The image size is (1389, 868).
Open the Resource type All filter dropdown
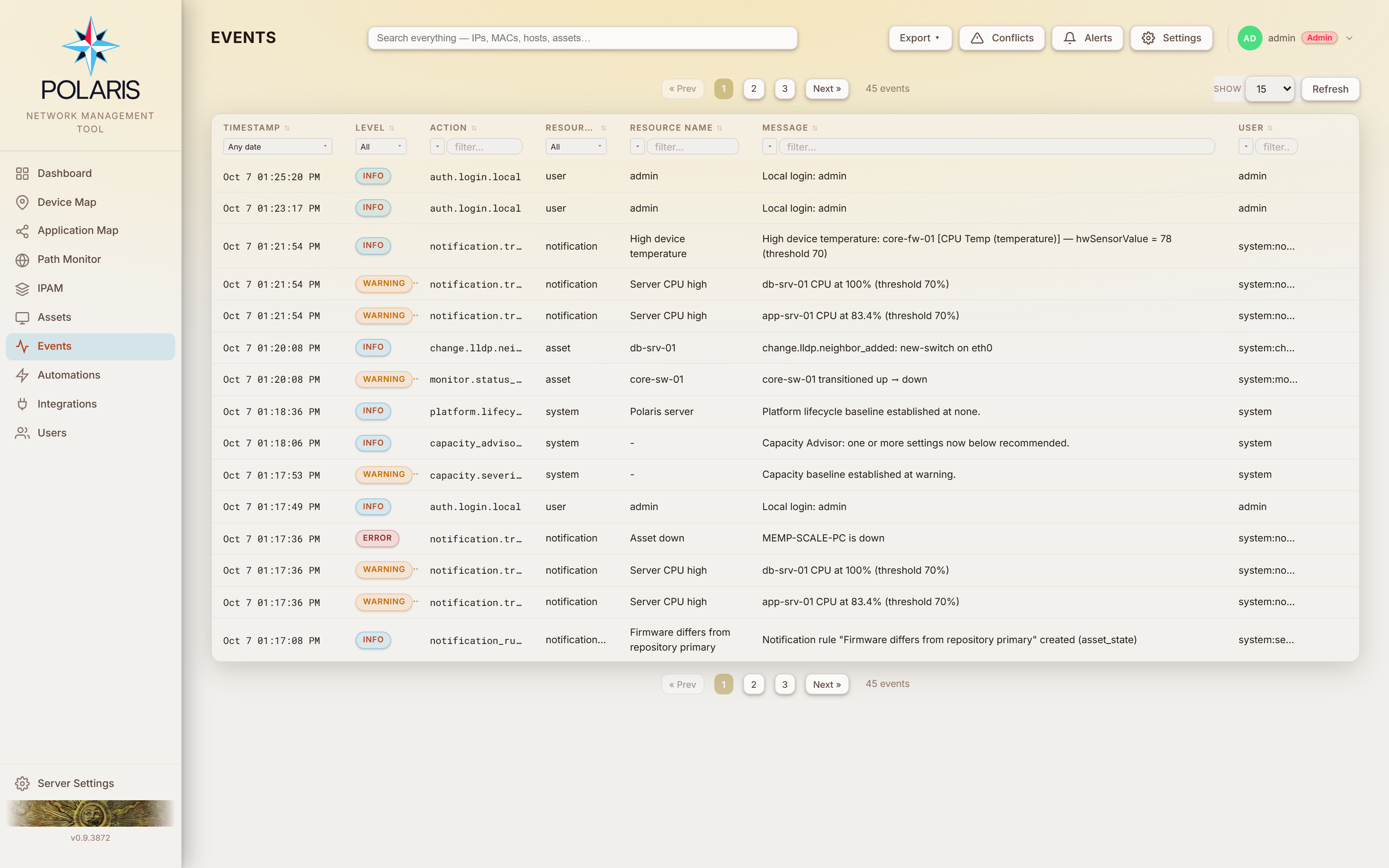coord(576,146)
